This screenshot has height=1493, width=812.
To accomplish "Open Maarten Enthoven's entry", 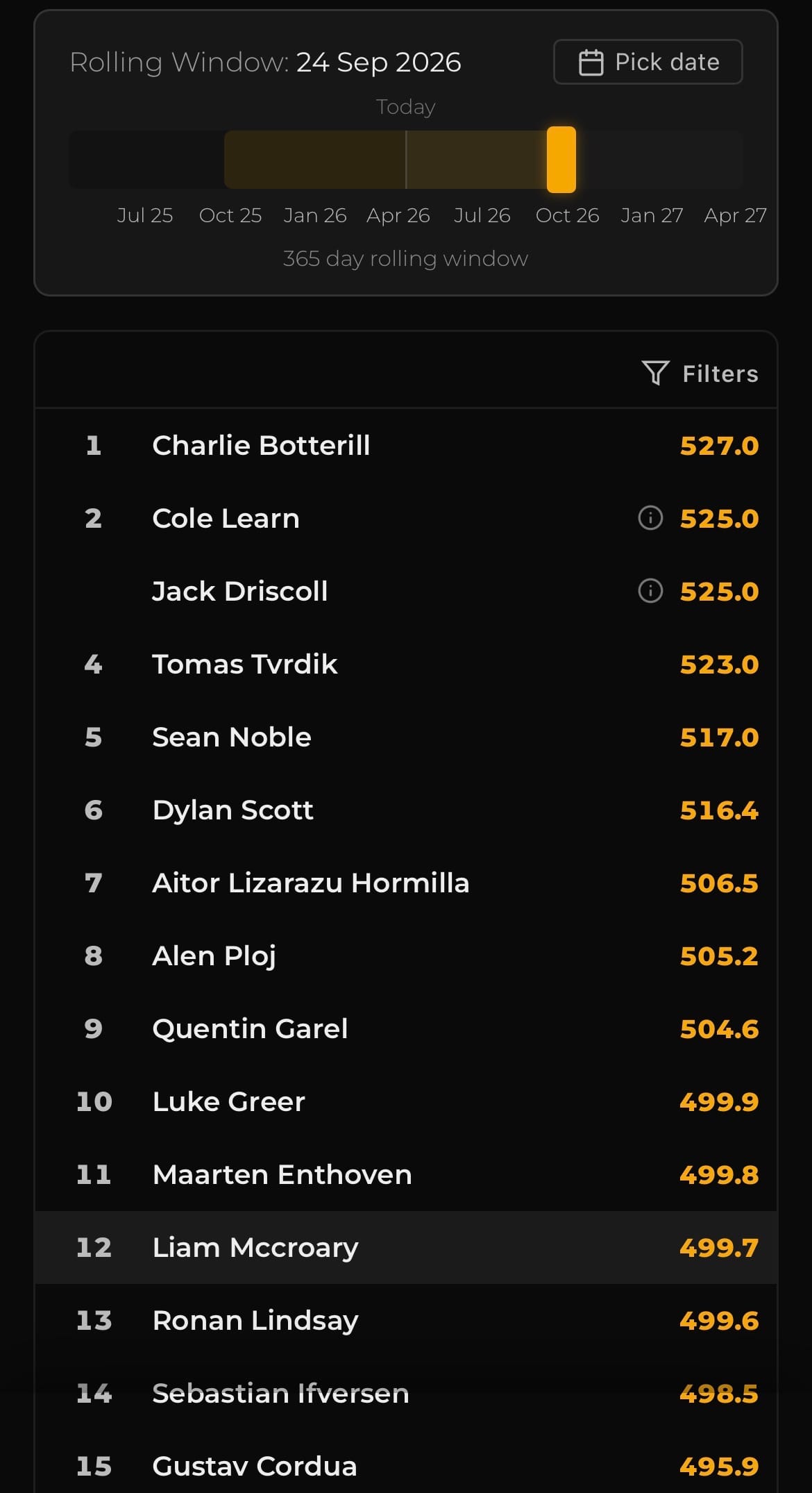I will pos(282,1174).
